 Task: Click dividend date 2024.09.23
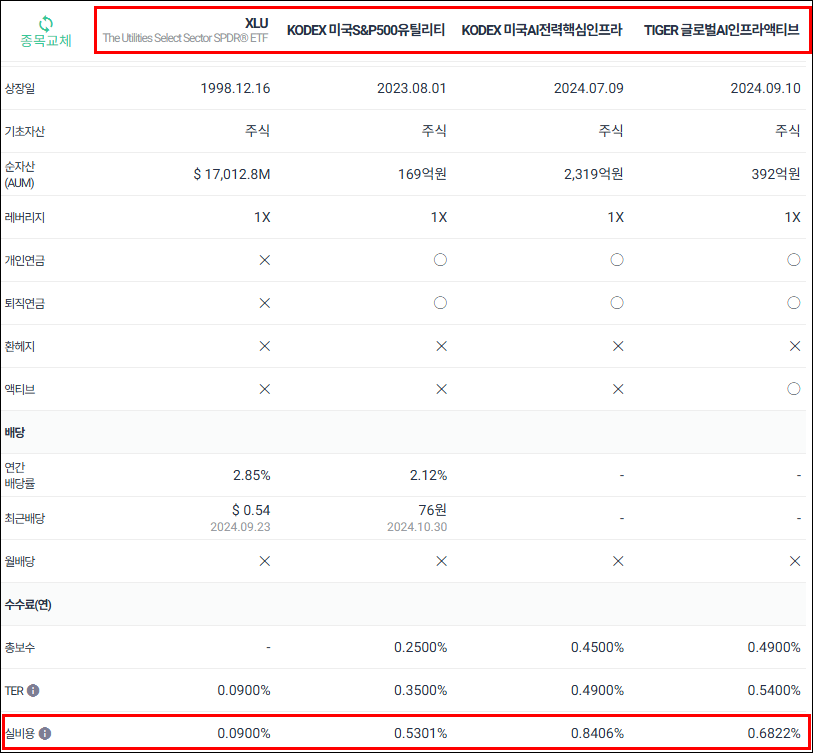coord(240,527)
